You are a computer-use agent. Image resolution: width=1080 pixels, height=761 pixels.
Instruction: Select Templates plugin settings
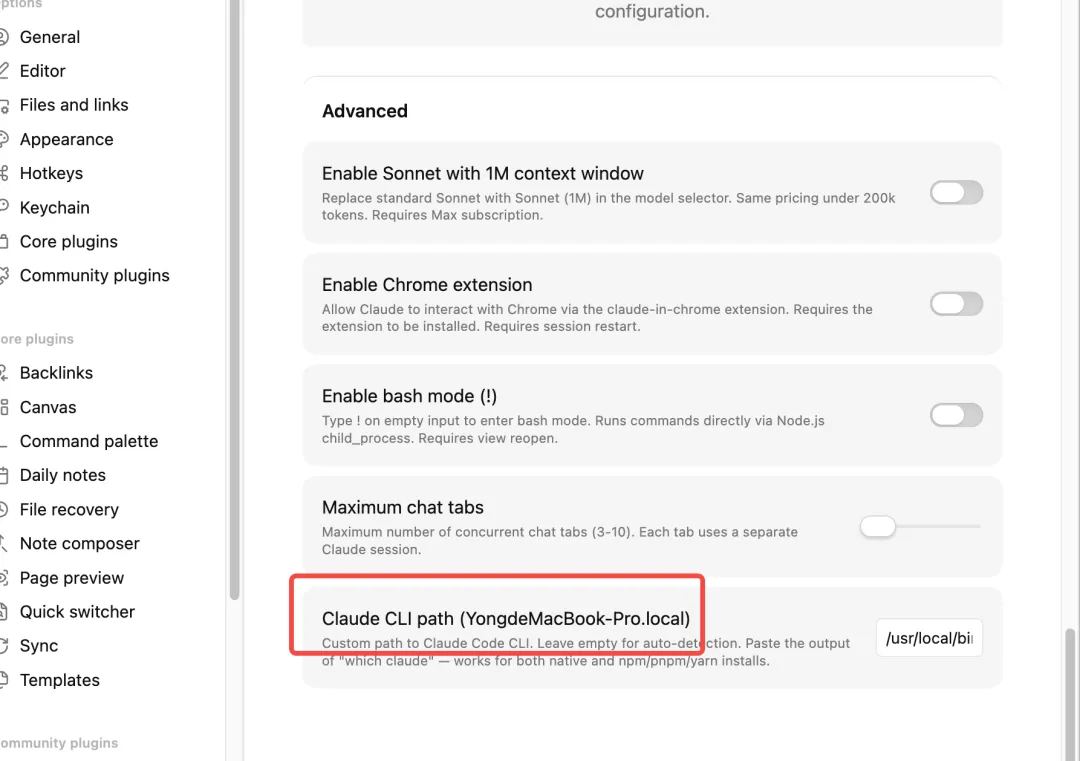pyautogui.click(x=59, y=680)
